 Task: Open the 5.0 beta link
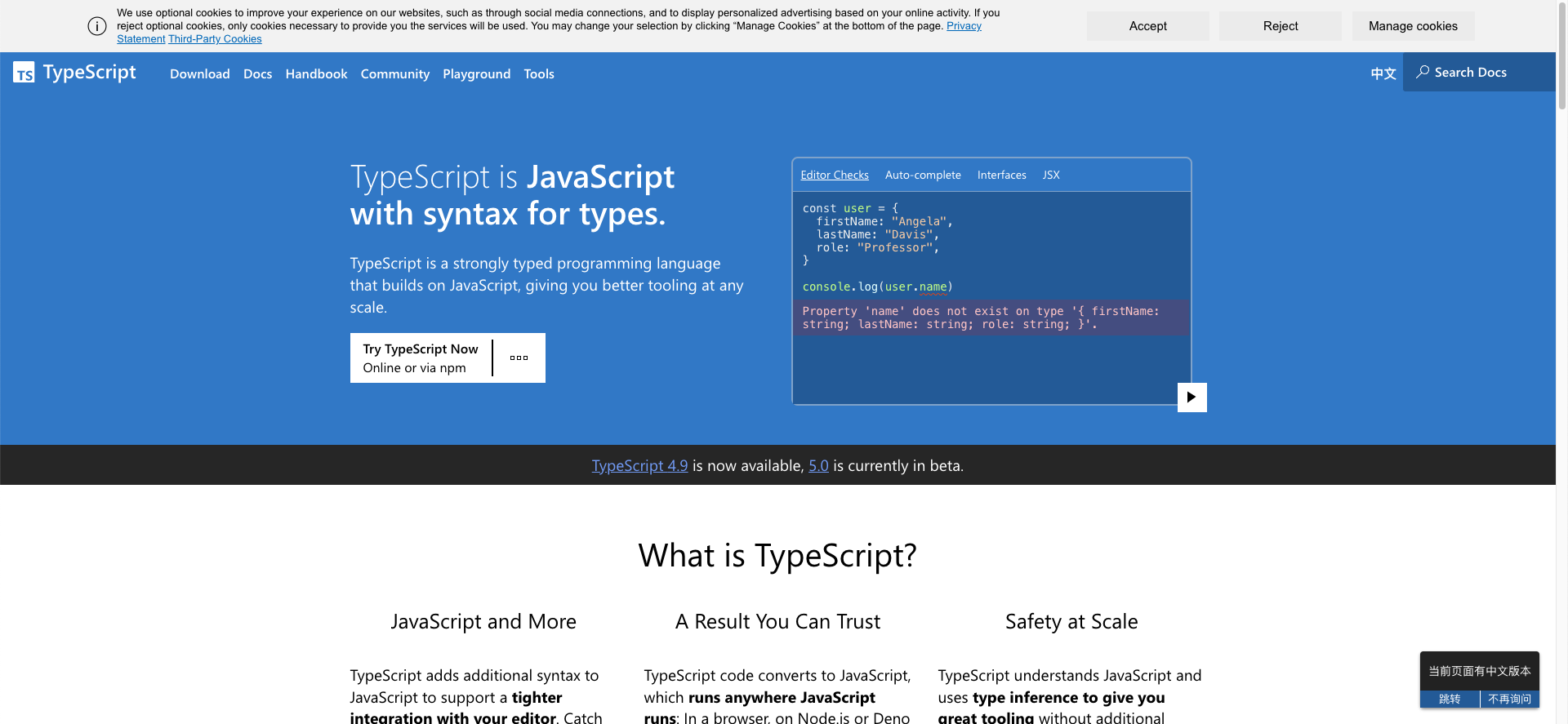click(x=818, y=465)
